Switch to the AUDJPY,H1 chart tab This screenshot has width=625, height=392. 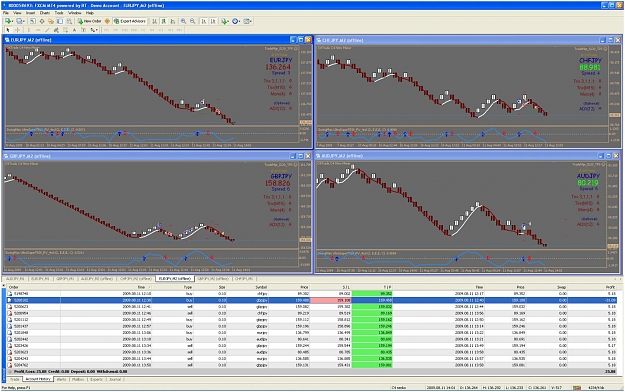pyautogui.click(x=15, y=279)
